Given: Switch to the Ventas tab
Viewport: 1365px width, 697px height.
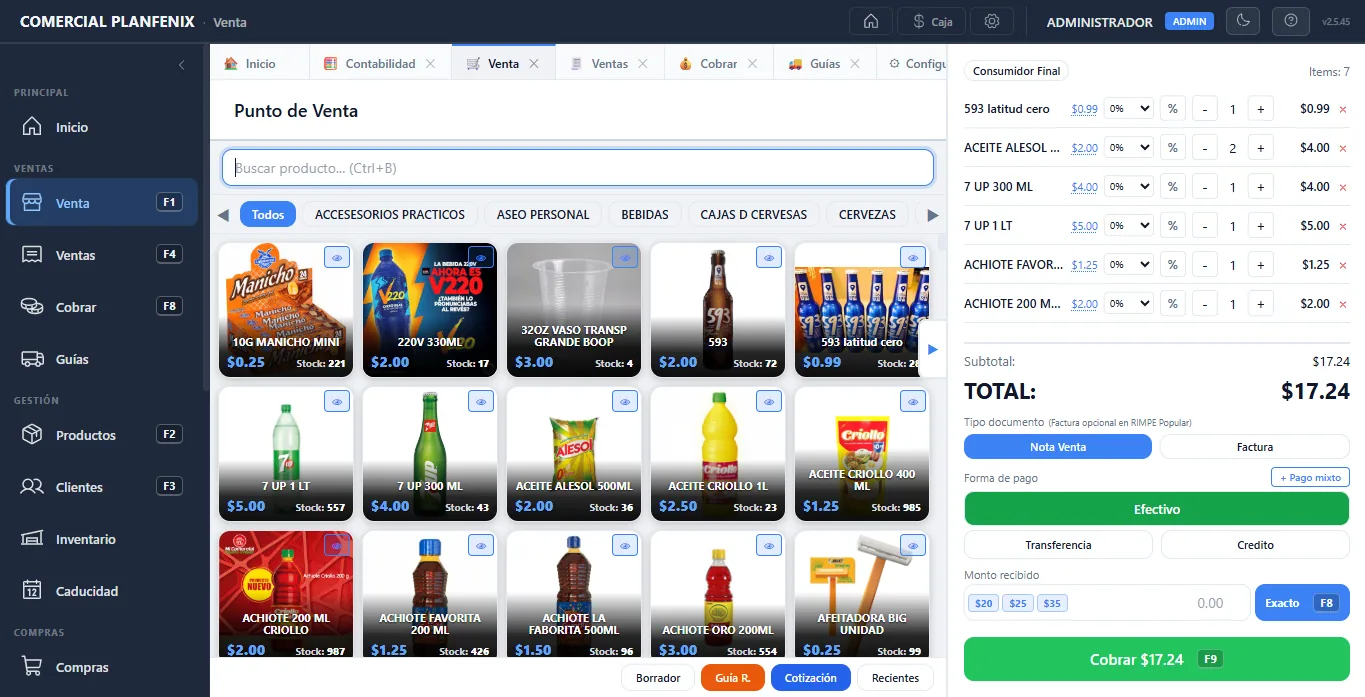Looking at the screenshot, I should point(609,63).
